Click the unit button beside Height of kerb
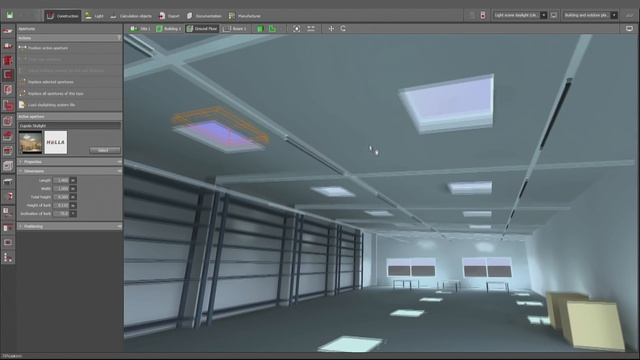Viewport: 640px width, 360px height. (x=73, y=205)
